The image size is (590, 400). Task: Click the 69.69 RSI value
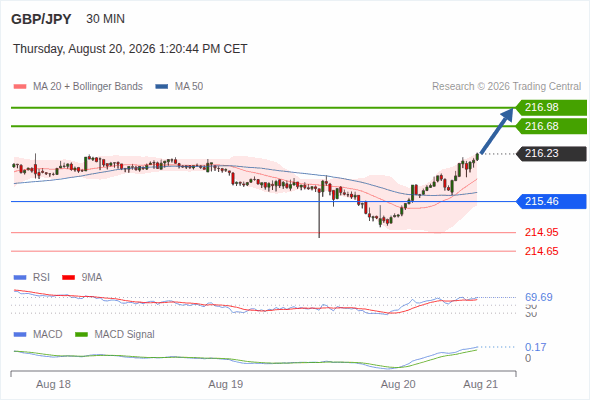(x=539, y=297)
